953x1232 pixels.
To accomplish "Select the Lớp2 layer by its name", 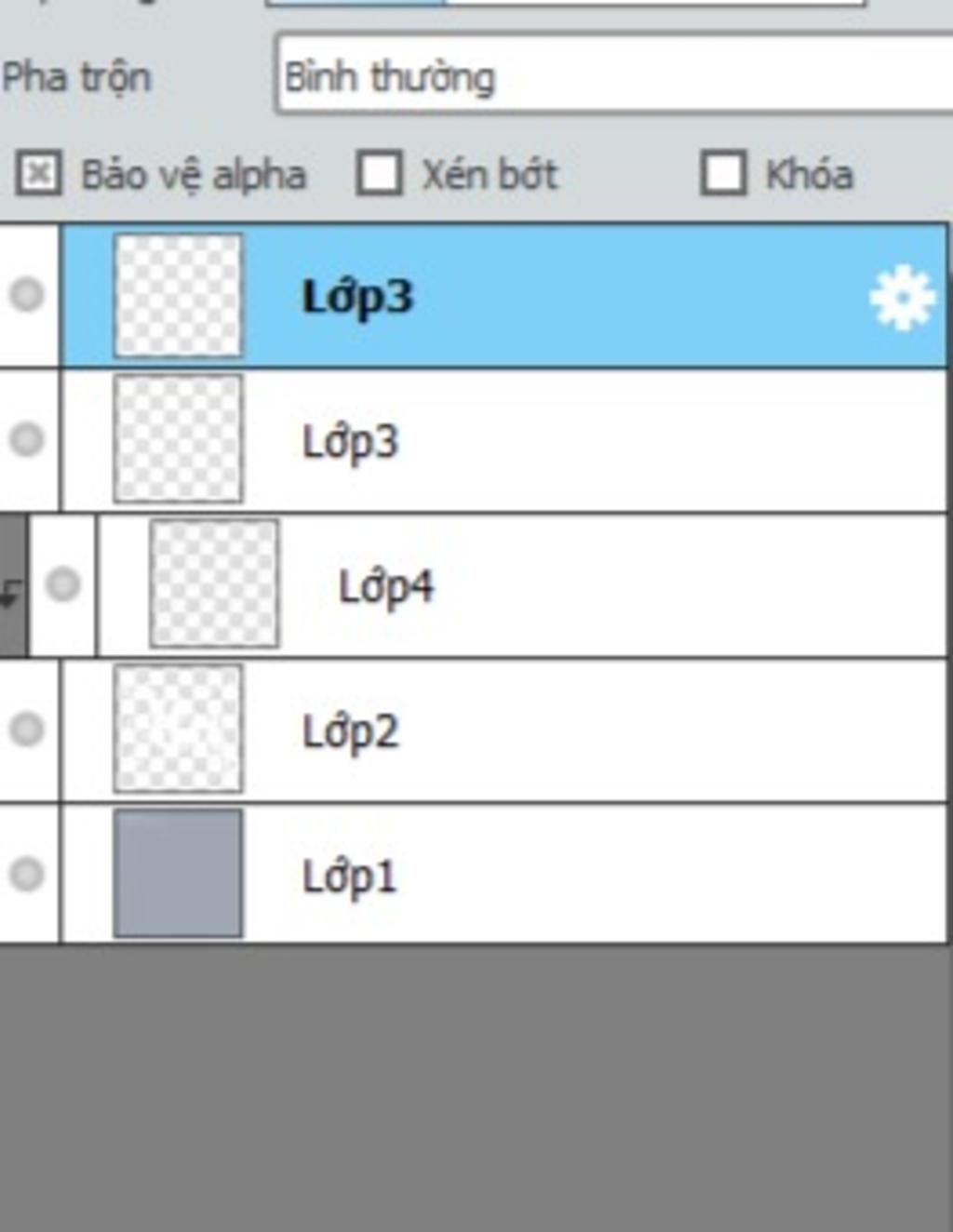I will click(351, 732).
